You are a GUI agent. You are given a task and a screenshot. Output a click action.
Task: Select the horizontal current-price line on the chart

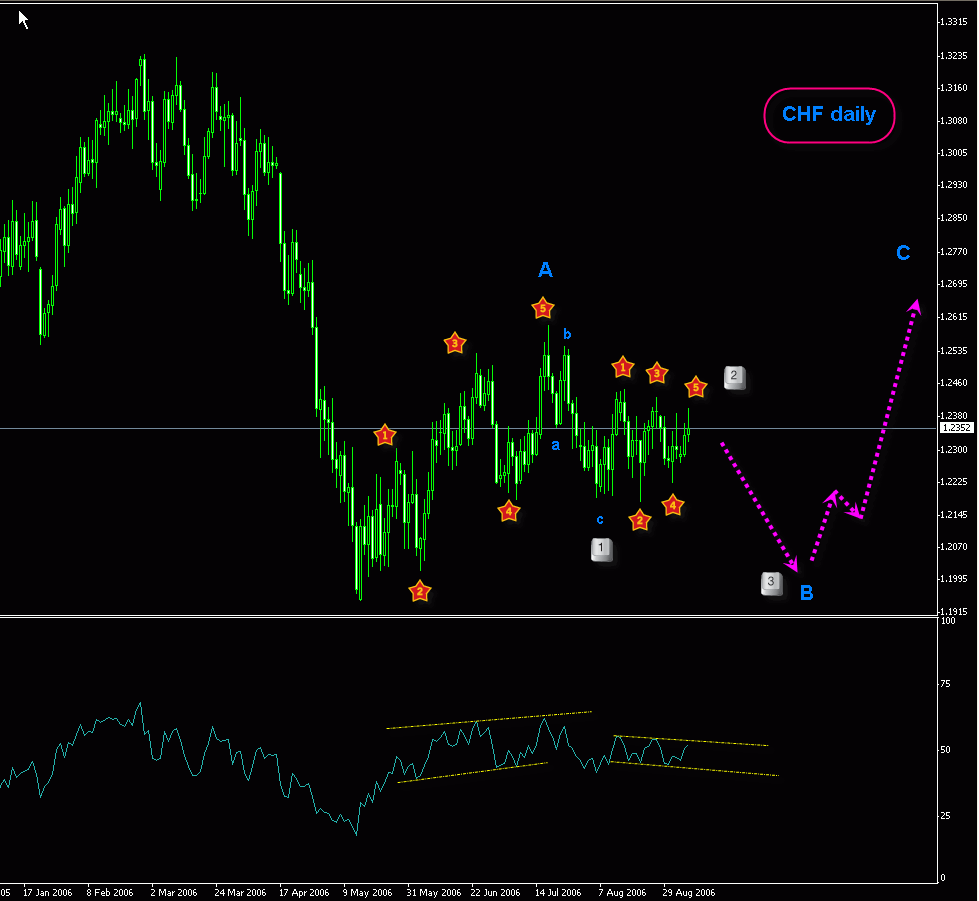[x=468, y=428]
